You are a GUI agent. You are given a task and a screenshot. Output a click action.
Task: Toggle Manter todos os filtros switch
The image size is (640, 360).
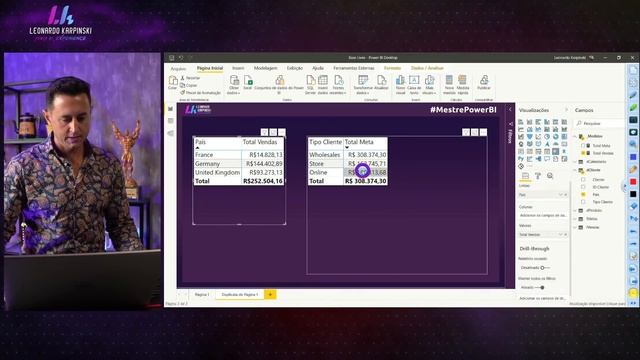[x=540, y=287]
